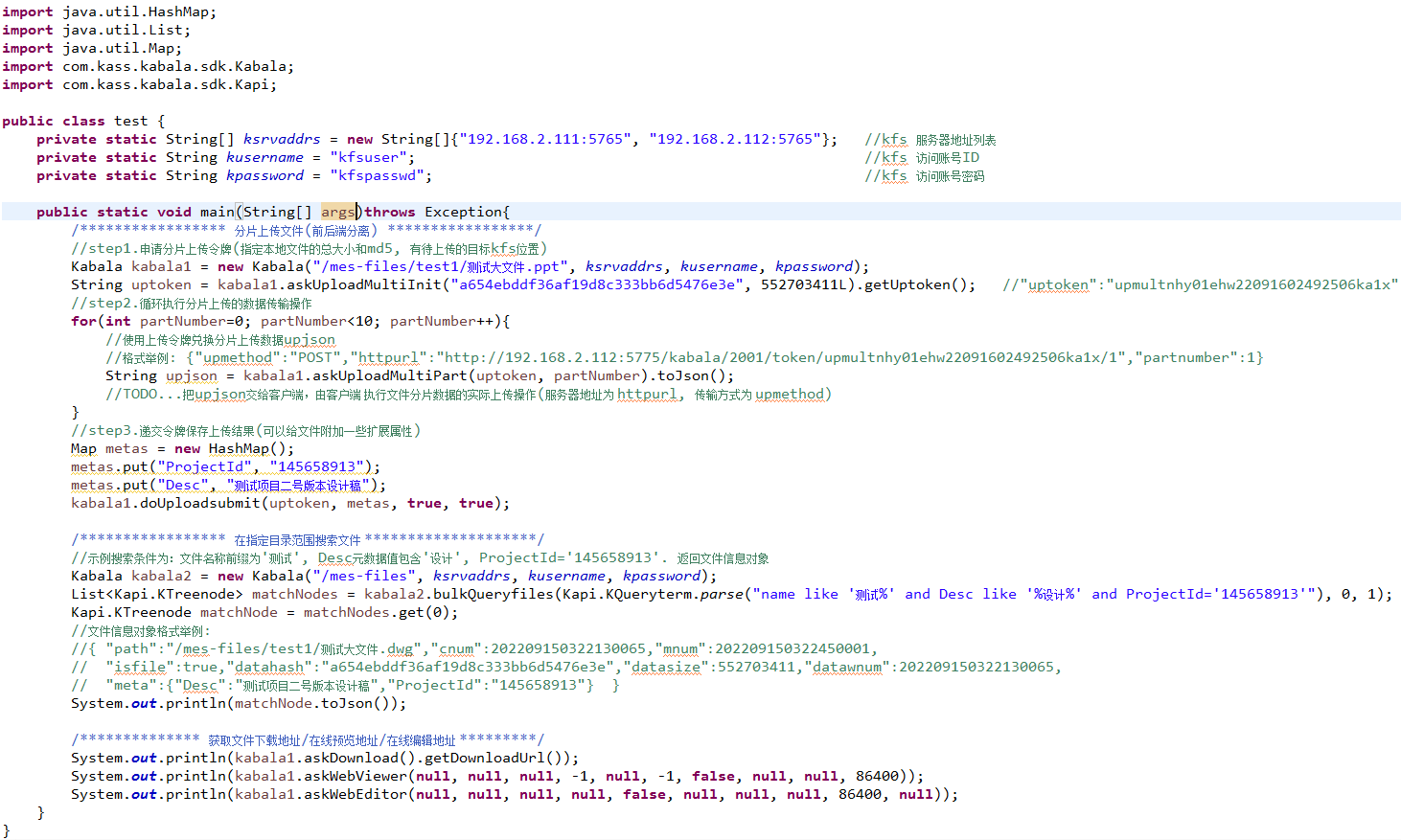Click the for loop keyword
1401x840 pixels.
83,321
